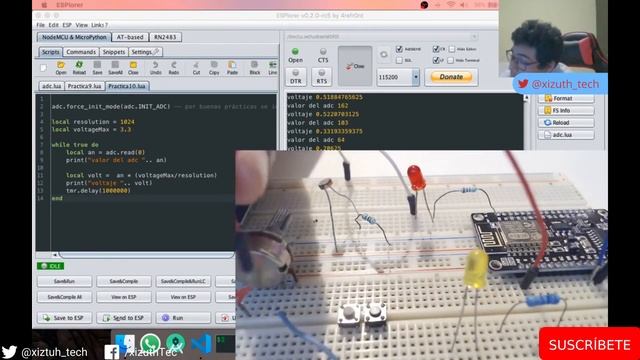
Task: Check the Hide Terminal checkbox
Action: tap(450, 60)
